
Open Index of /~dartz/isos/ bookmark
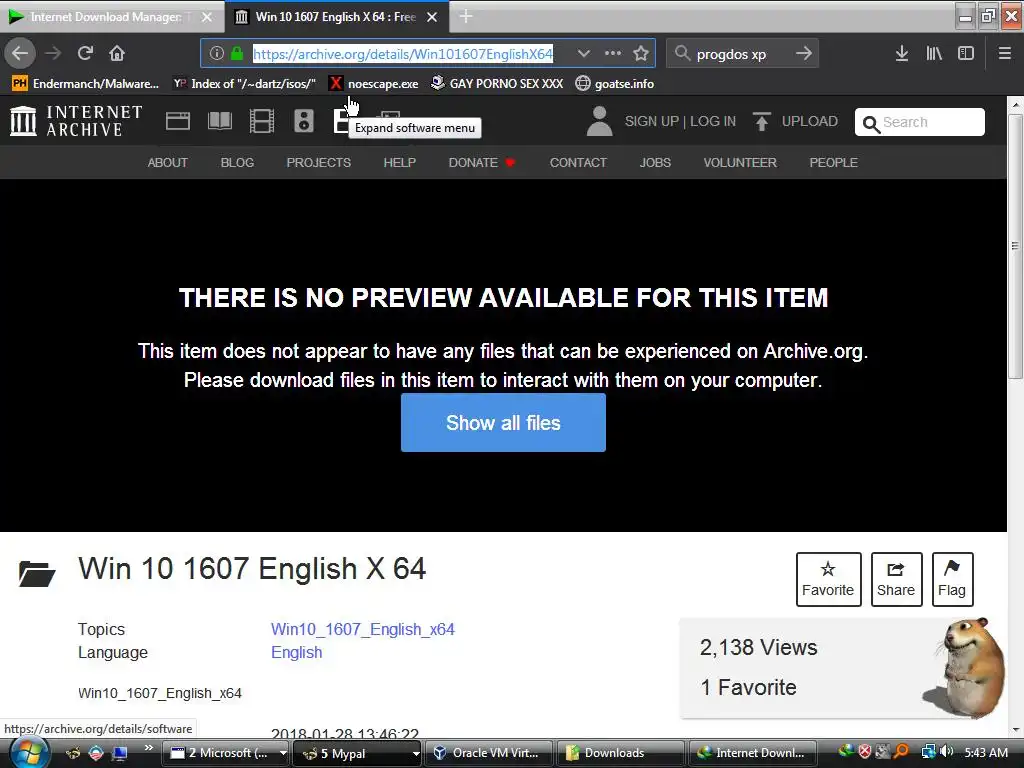pos(245,84)
